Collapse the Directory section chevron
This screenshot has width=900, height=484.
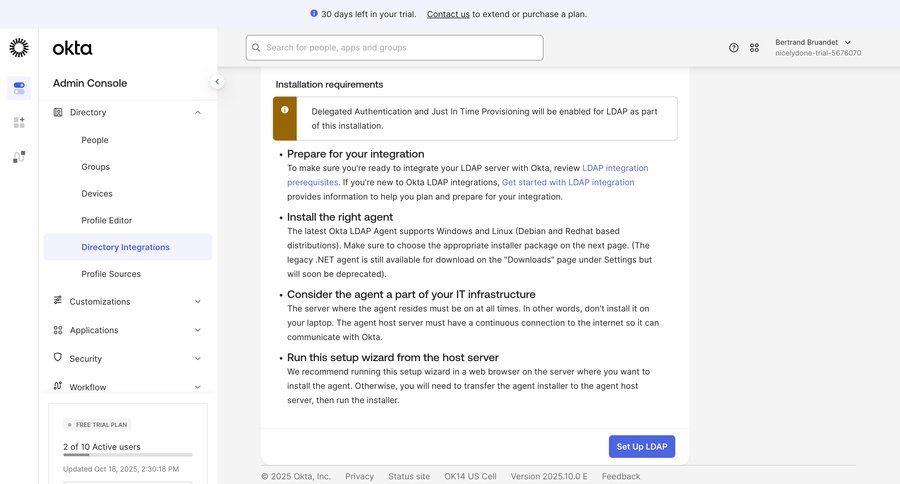197,113
